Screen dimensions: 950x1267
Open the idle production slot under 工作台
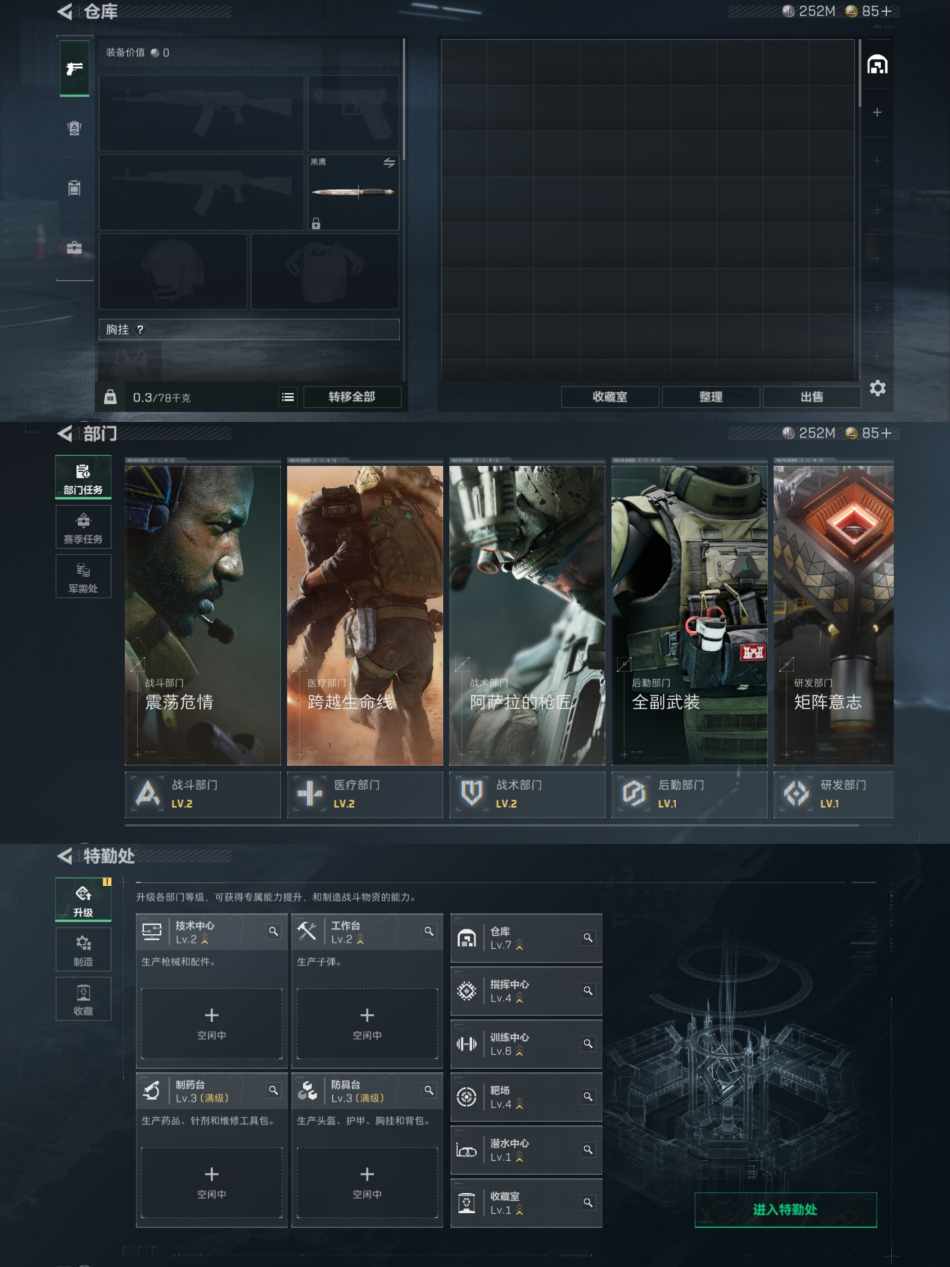367,1023
